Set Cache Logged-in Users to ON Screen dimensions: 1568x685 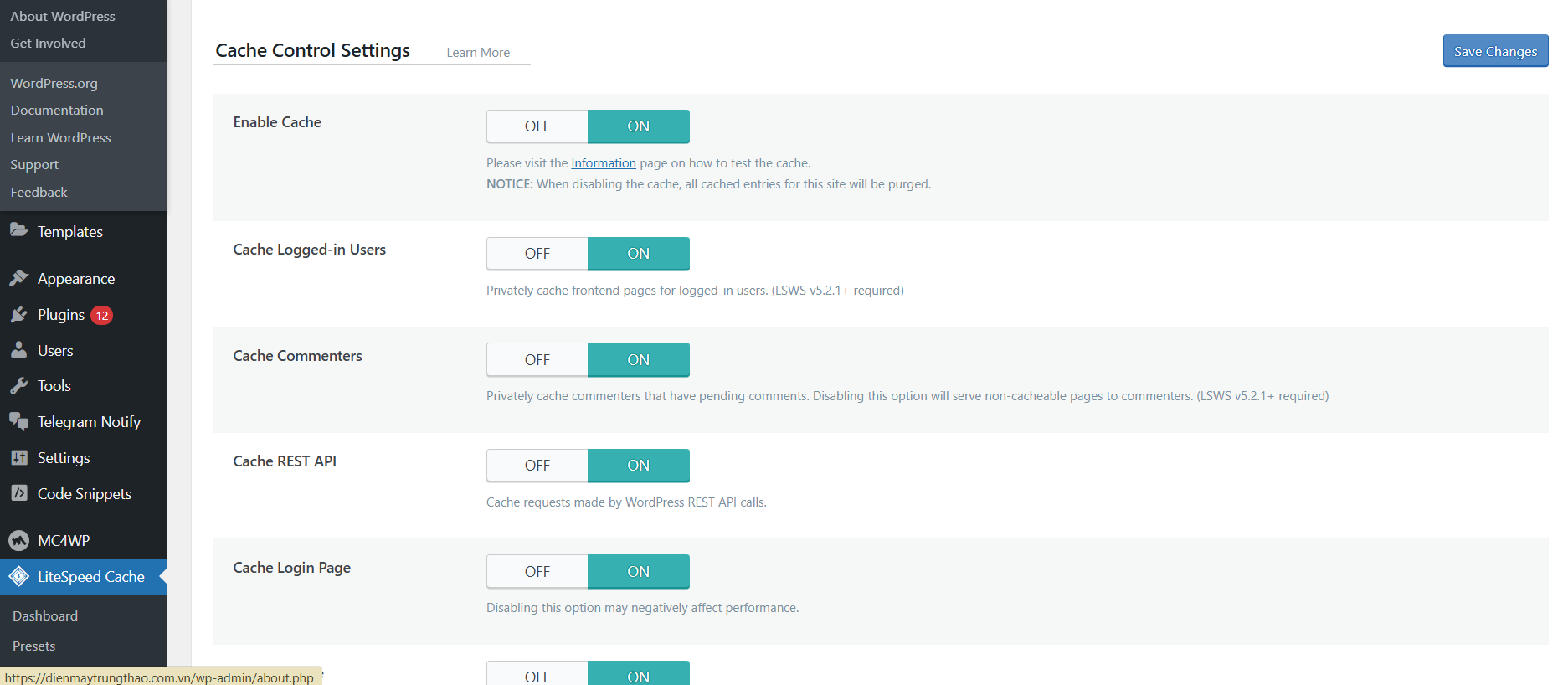point(639,254)
